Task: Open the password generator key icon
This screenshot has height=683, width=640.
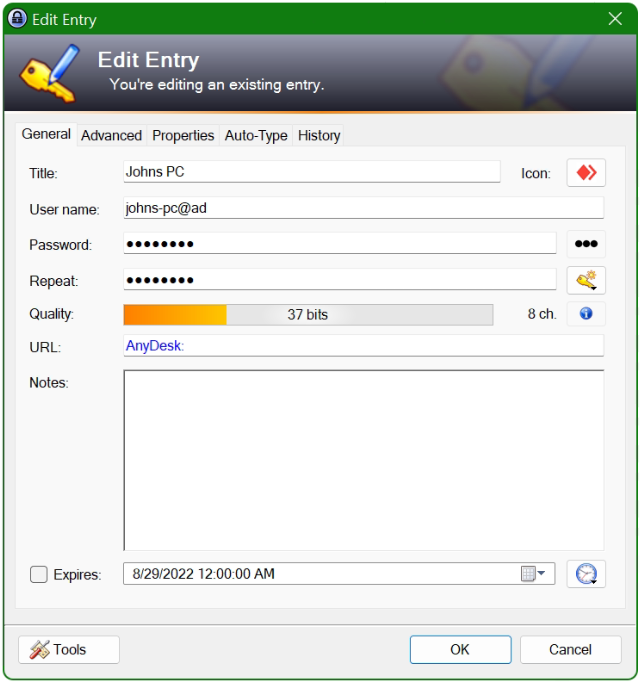Action: point(586,280)
